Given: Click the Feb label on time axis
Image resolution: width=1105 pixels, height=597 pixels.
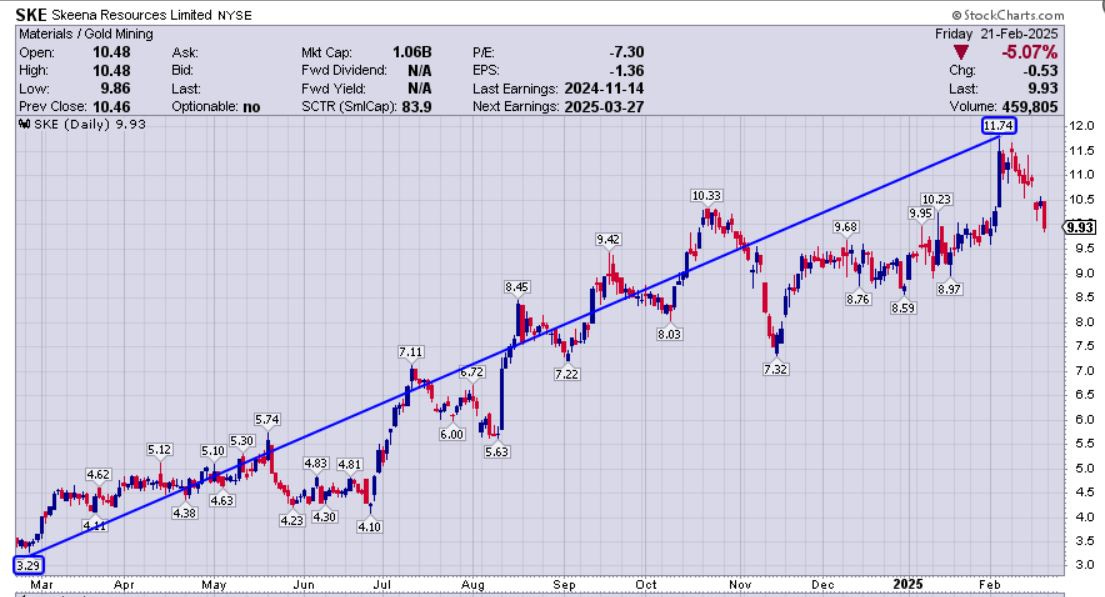Looking at the screenshot, I should click(x=989, y=585).
